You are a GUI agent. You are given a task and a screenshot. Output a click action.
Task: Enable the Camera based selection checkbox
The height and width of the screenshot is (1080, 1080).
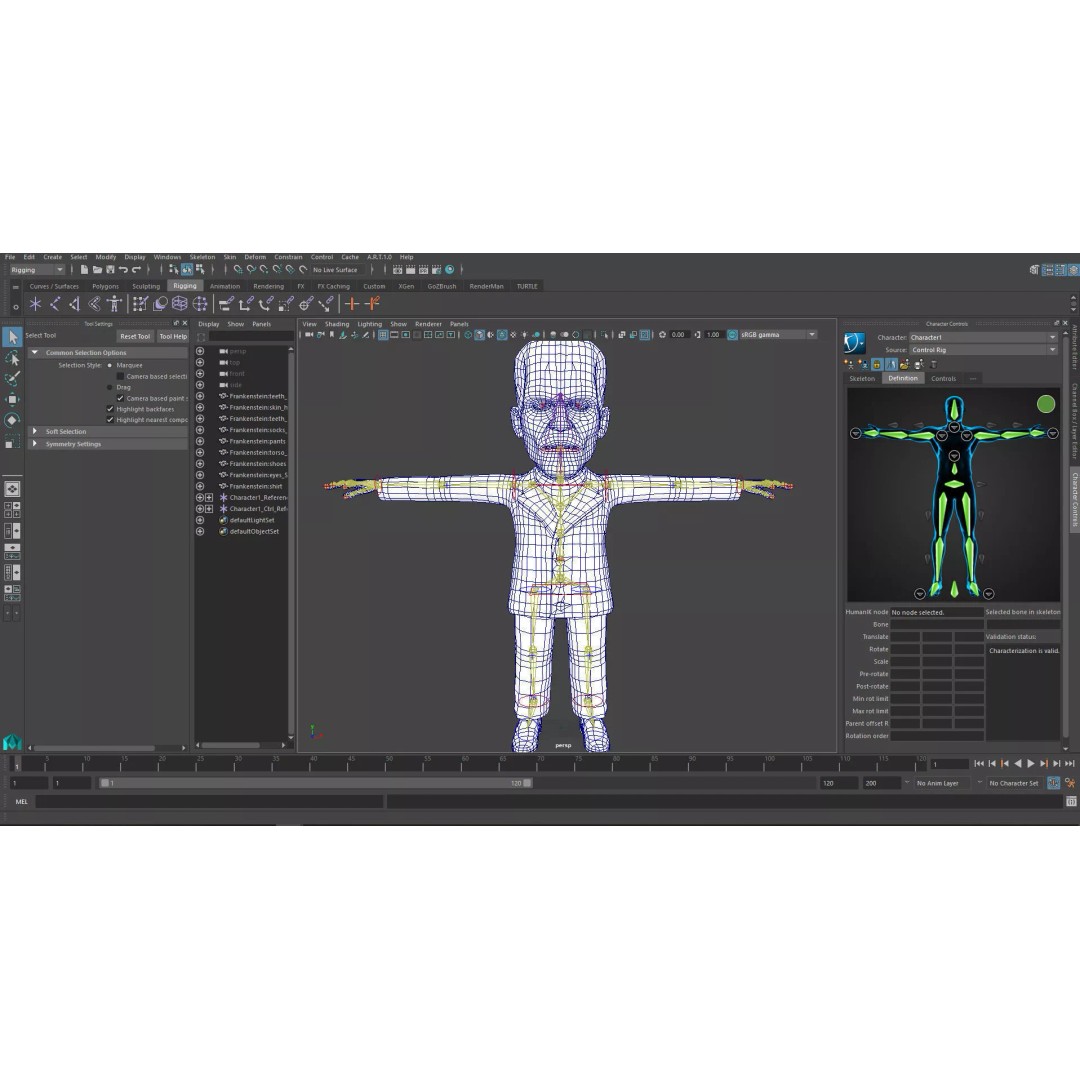tap(121, 376)
